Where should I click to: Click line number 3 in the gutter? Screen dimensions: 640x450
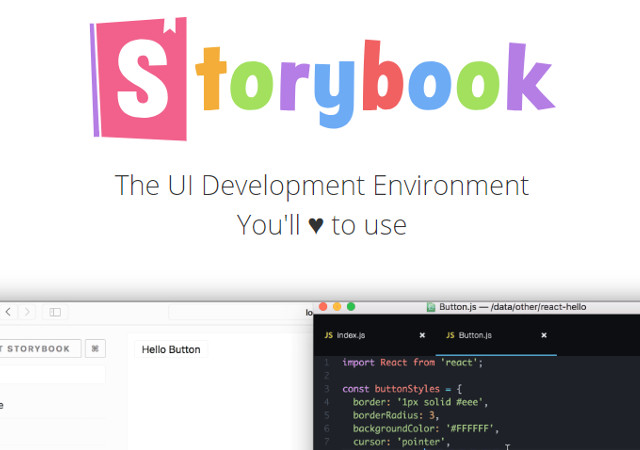click(x=326, y=389)
